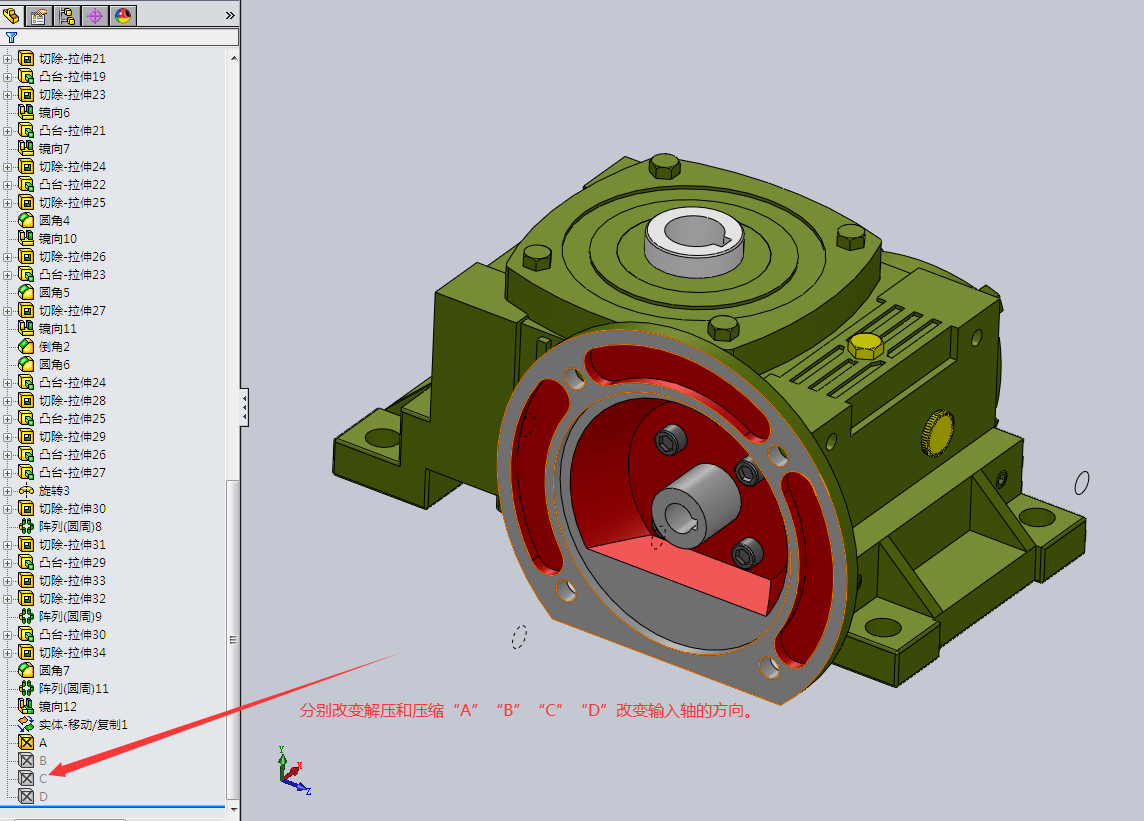Select tree item 切除-拉伸27
This screenshot has height=821, width=1144.
[x=72, y=311]
